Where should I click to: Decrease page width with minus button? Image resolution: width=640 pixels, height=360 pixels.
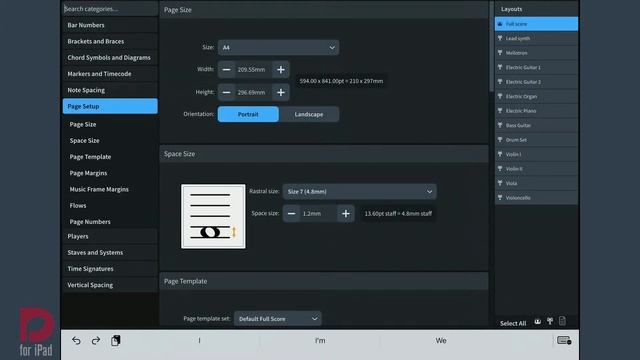point(227,70)
